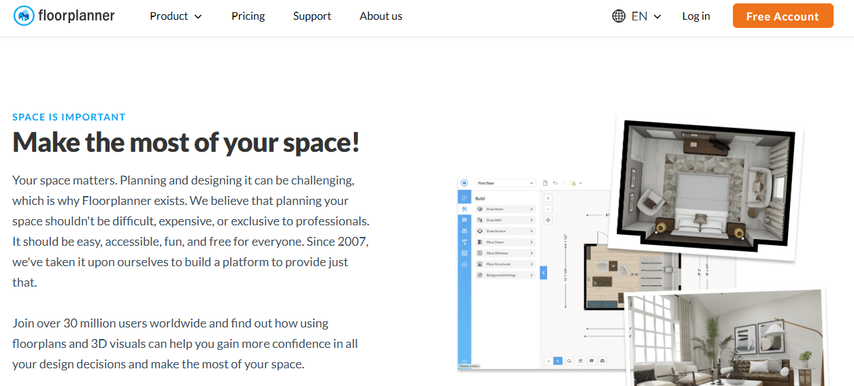Open the Support menu item
854x386 pixels.
point(312,16)
